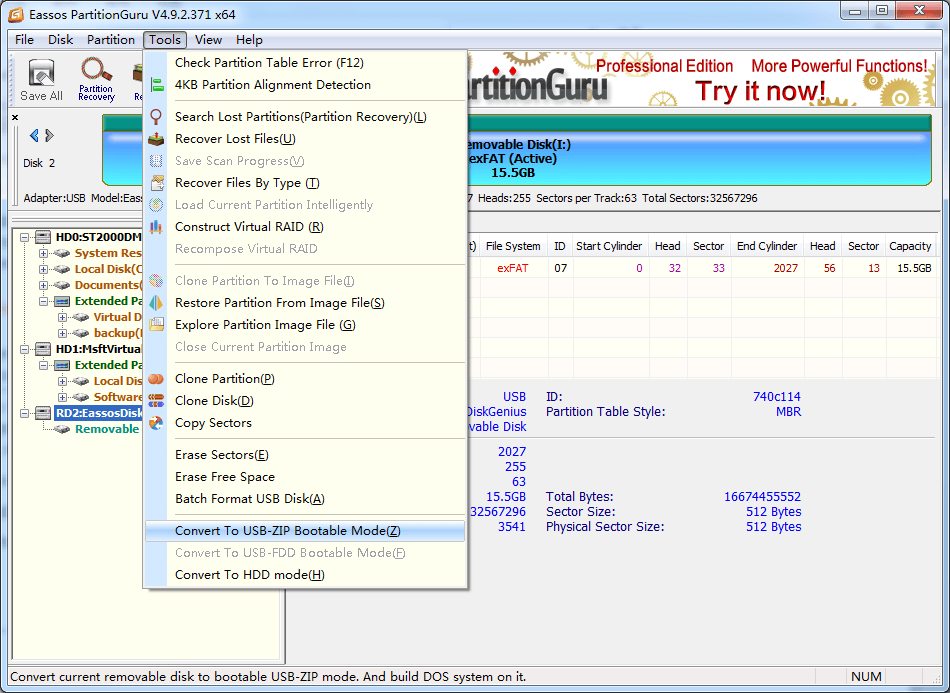950x693 pixels.
Task: Collapse the Extended Partition node under HD0
Action: click(44, 301)
